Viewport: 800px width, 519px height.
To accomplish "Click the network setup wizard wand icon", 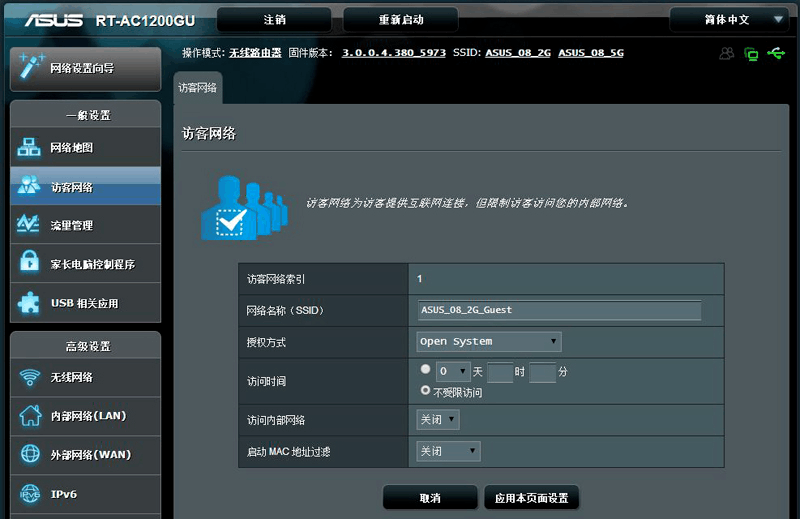I will click(31, 67).
